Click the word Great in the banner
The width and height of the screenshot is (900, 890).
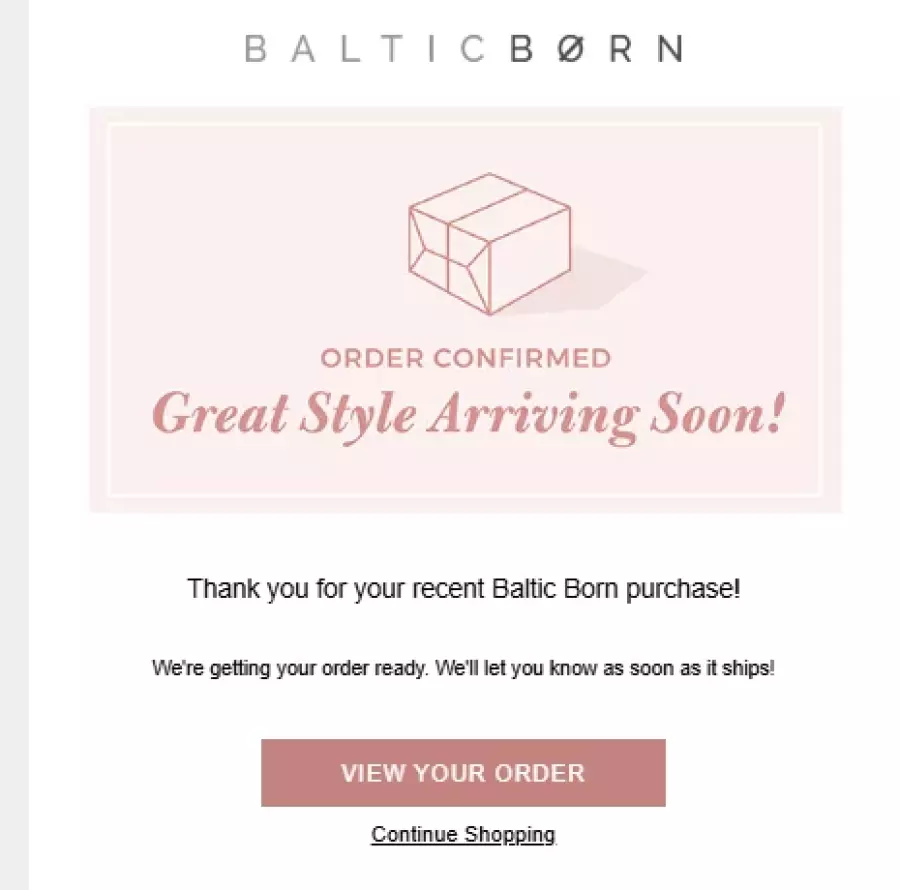pos(220,413)
